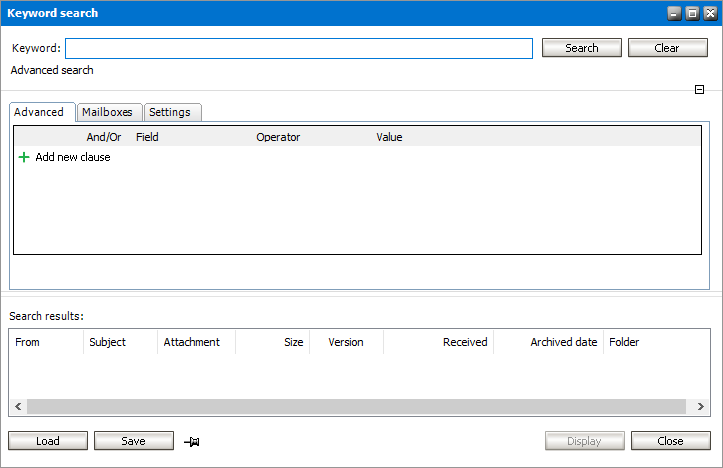Click the green plus Add new clause icon
Screen dimensions: 723x468
tap(24, 157)
